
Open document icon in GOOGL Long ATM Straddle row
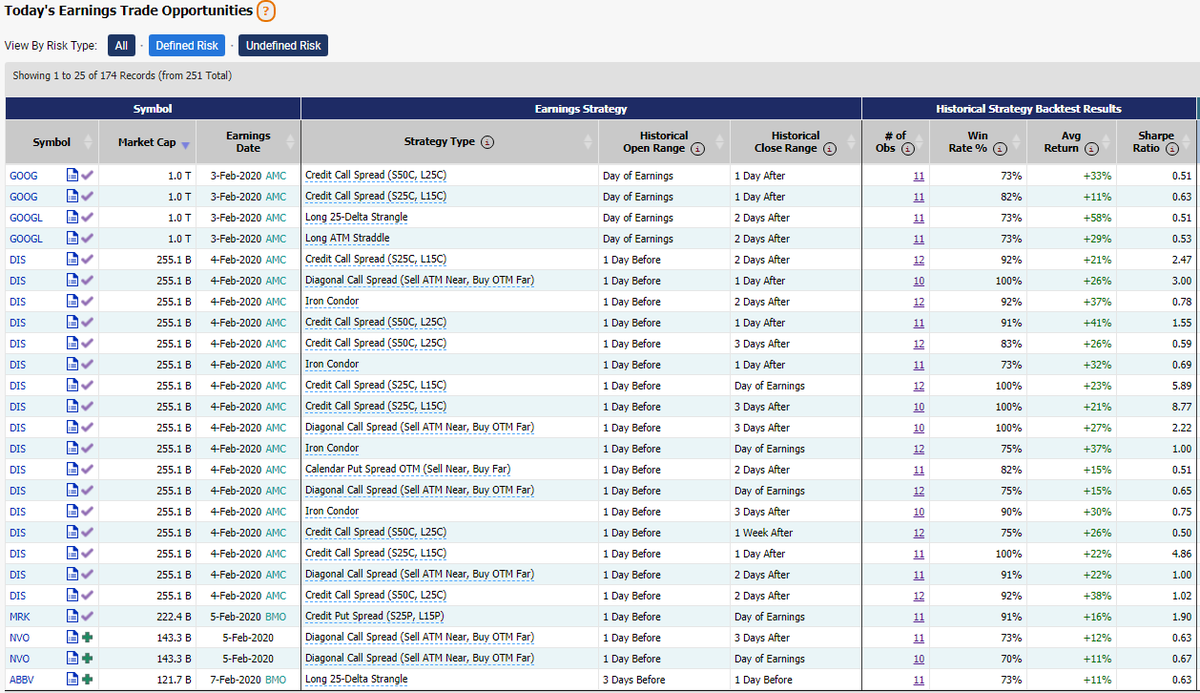coord(72,239)
